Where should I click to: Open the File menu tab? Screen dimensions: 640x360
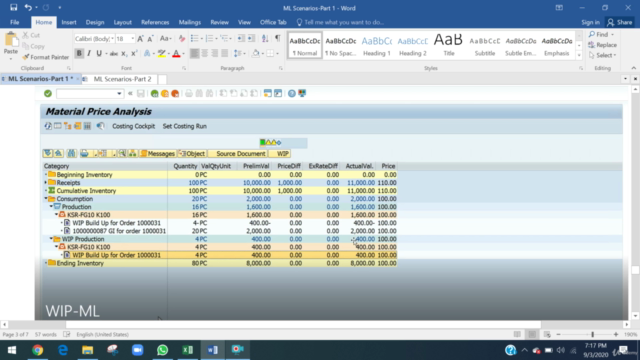pos(15,22)
